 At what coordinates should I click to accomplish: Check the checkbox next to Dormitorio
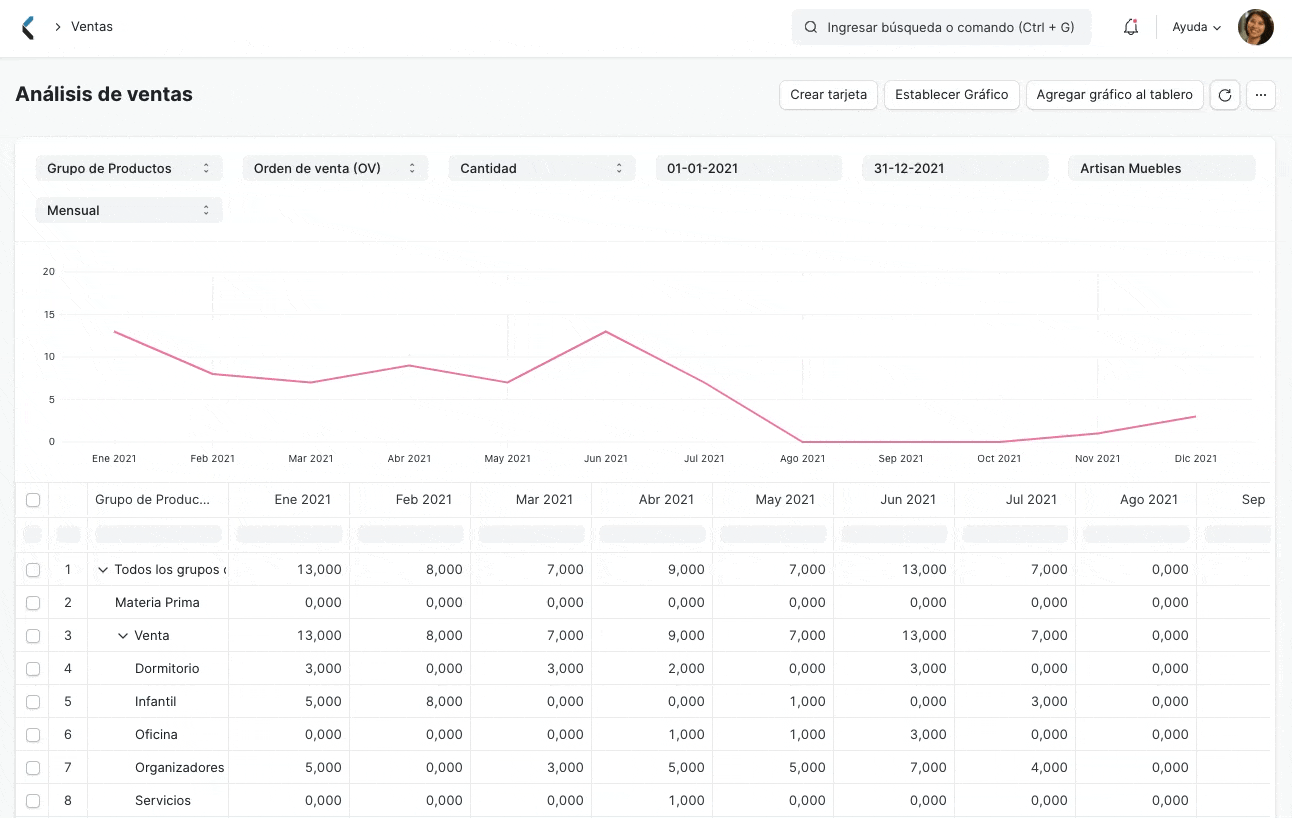33,668
